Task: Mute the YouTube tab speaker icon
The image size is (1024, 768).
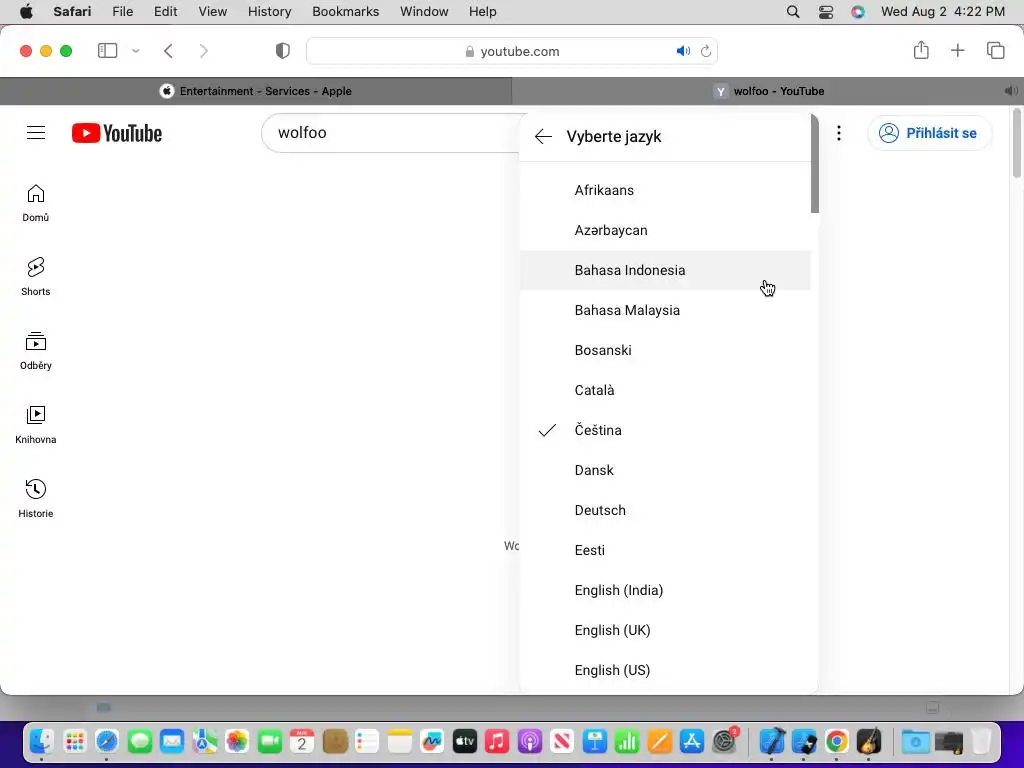Action: (x=1010, y=91)
